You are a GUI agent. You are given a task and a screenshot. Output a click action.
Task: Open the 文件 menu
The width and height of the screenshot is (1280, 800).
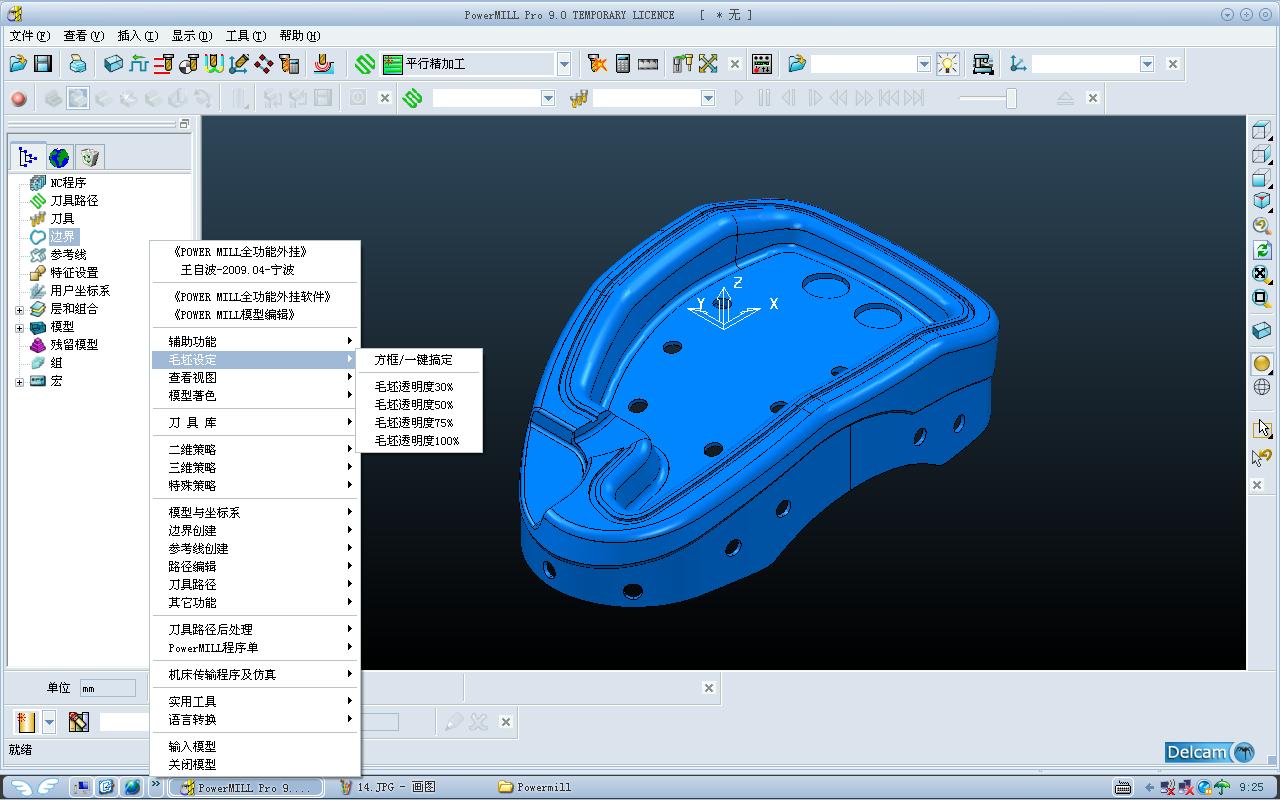(29, 36)
